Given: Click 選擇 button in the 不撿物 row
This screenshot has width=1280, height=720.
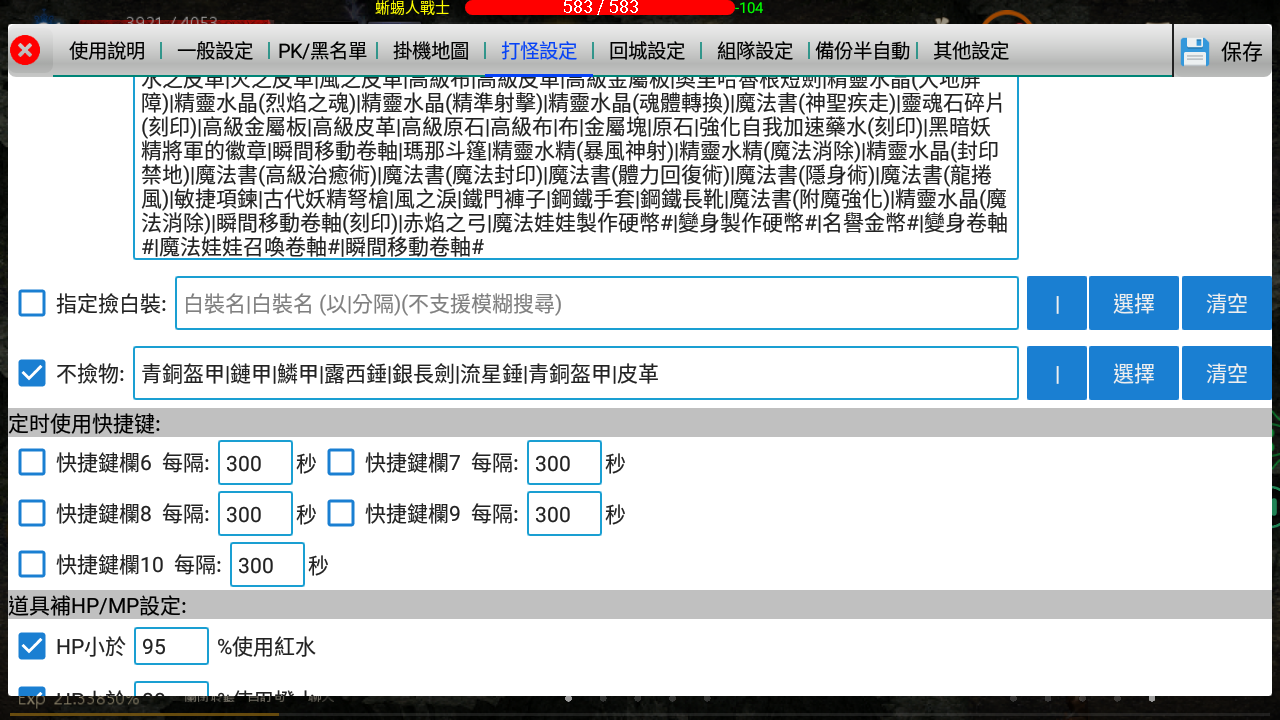Looking at the screenshot, I should (x=1134, y=373).
